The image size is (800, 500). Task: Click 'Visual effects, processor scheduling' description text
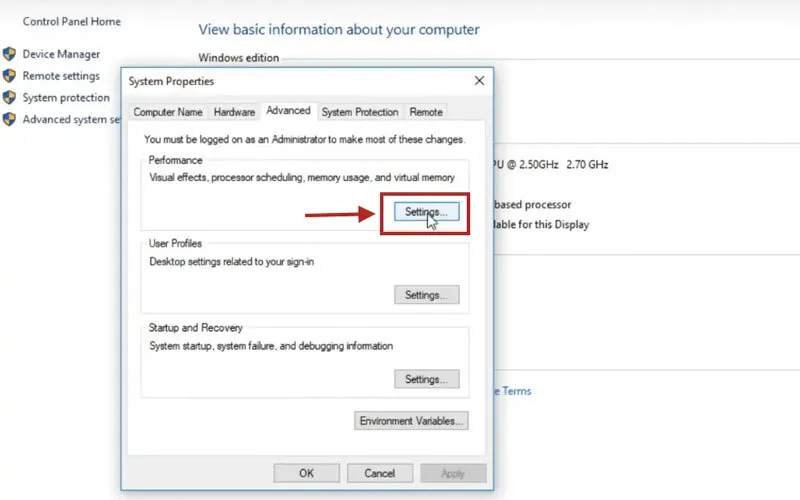coord(302,178)
